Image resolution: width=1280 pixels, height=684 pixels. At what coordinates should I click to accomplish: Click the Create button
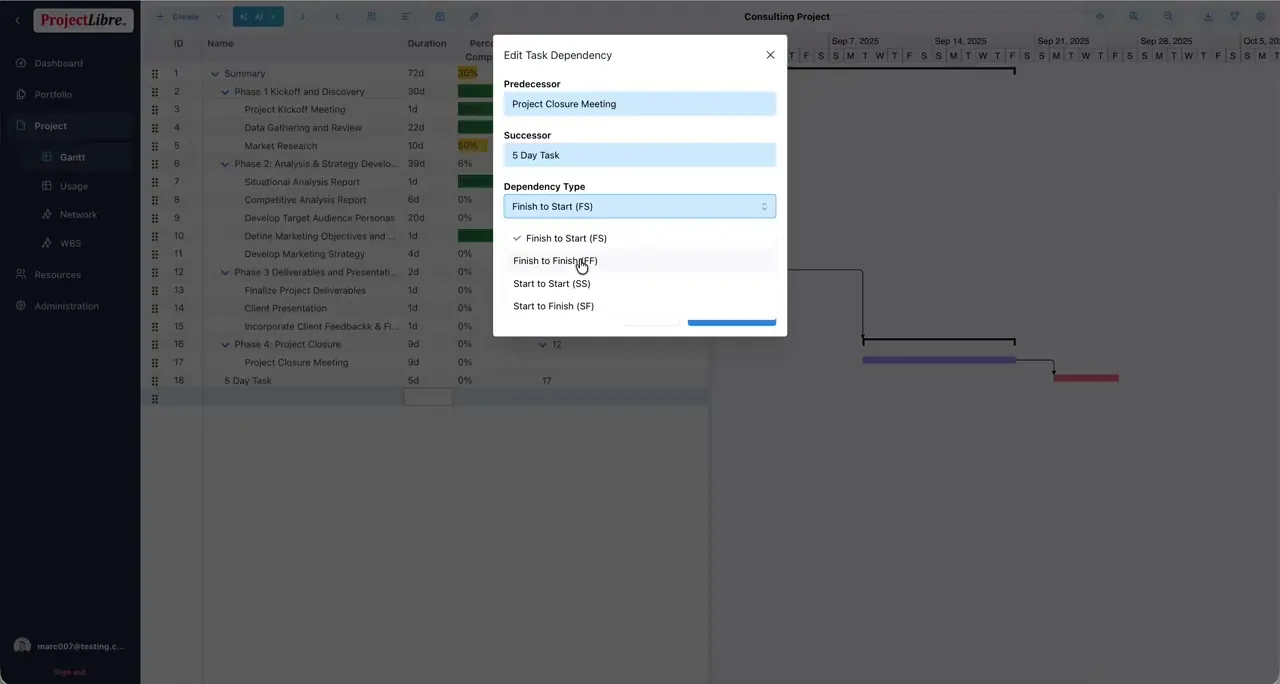click(178, 17)
